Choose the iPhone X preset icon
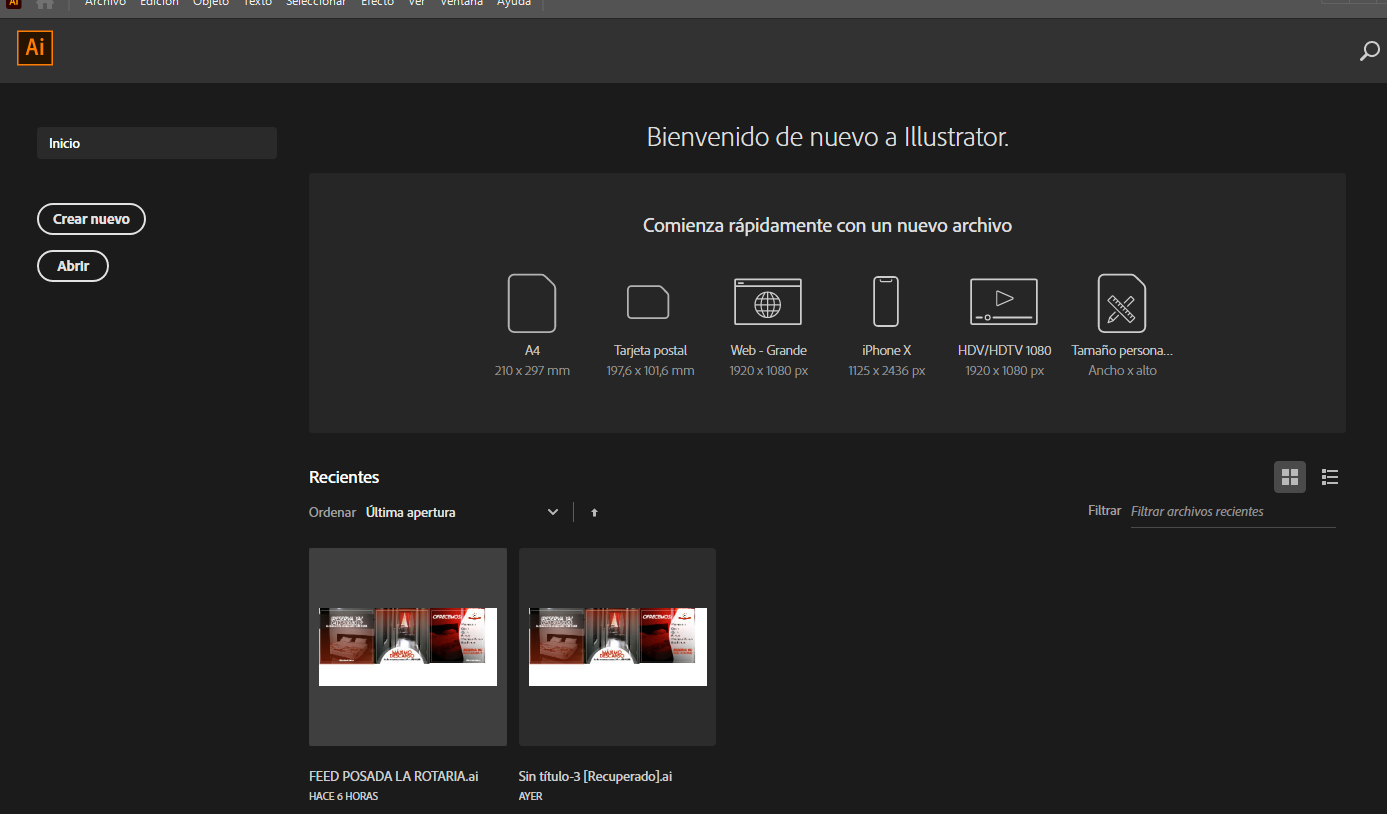The width and height of the screenshot is (1387, 814). [x=886, y=301]
